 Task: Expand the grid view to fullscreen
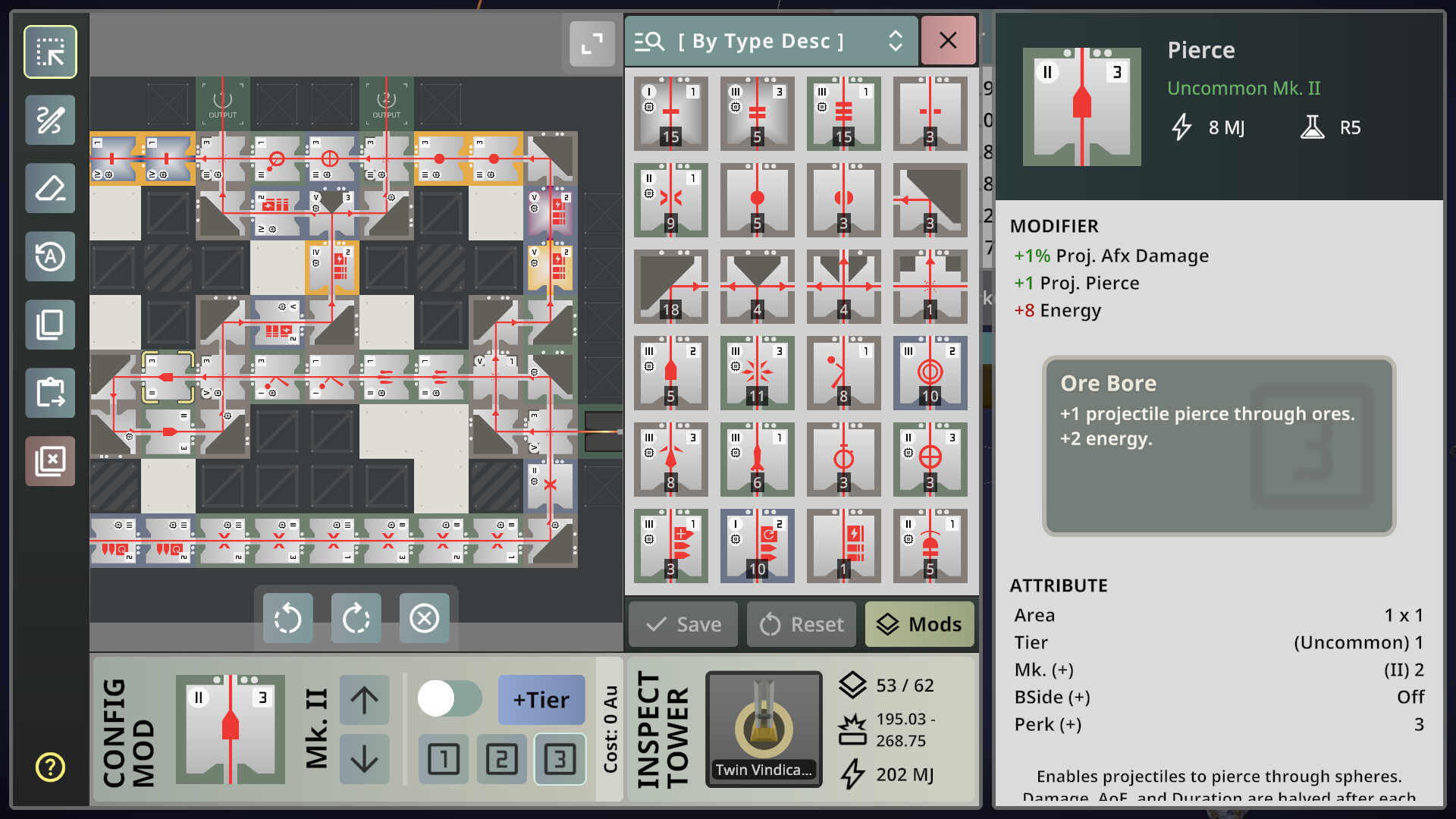(592, 44)
